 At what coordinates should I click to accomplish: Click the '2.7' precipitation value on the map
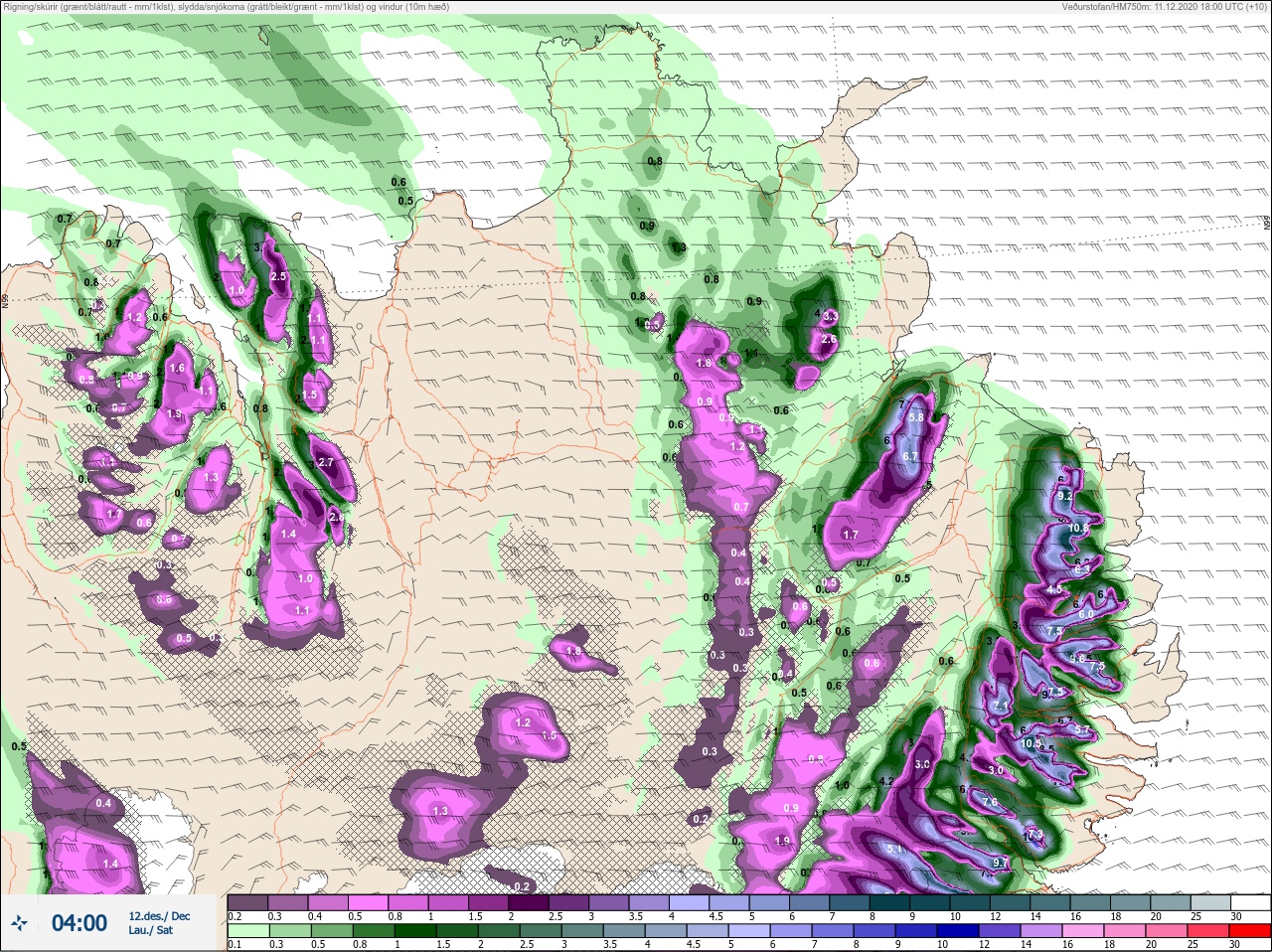coord(326,463)
